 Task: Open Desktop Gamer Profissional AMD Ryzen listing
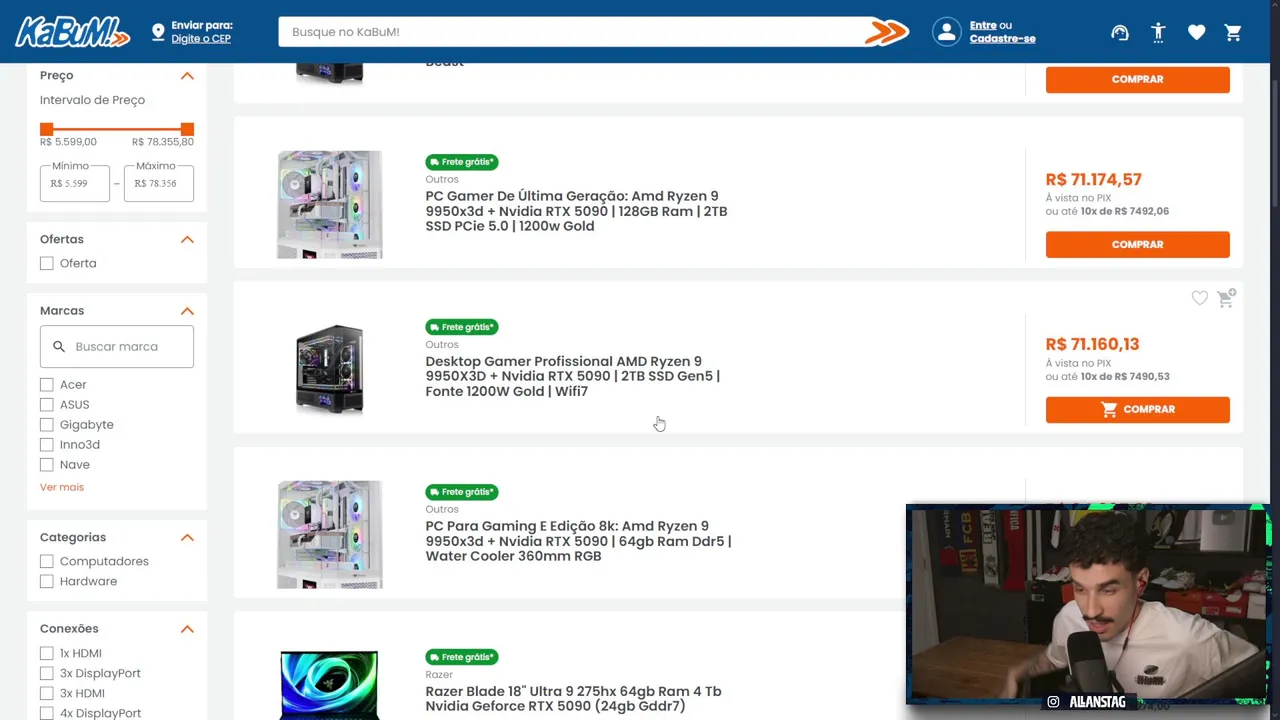(573, 376)
